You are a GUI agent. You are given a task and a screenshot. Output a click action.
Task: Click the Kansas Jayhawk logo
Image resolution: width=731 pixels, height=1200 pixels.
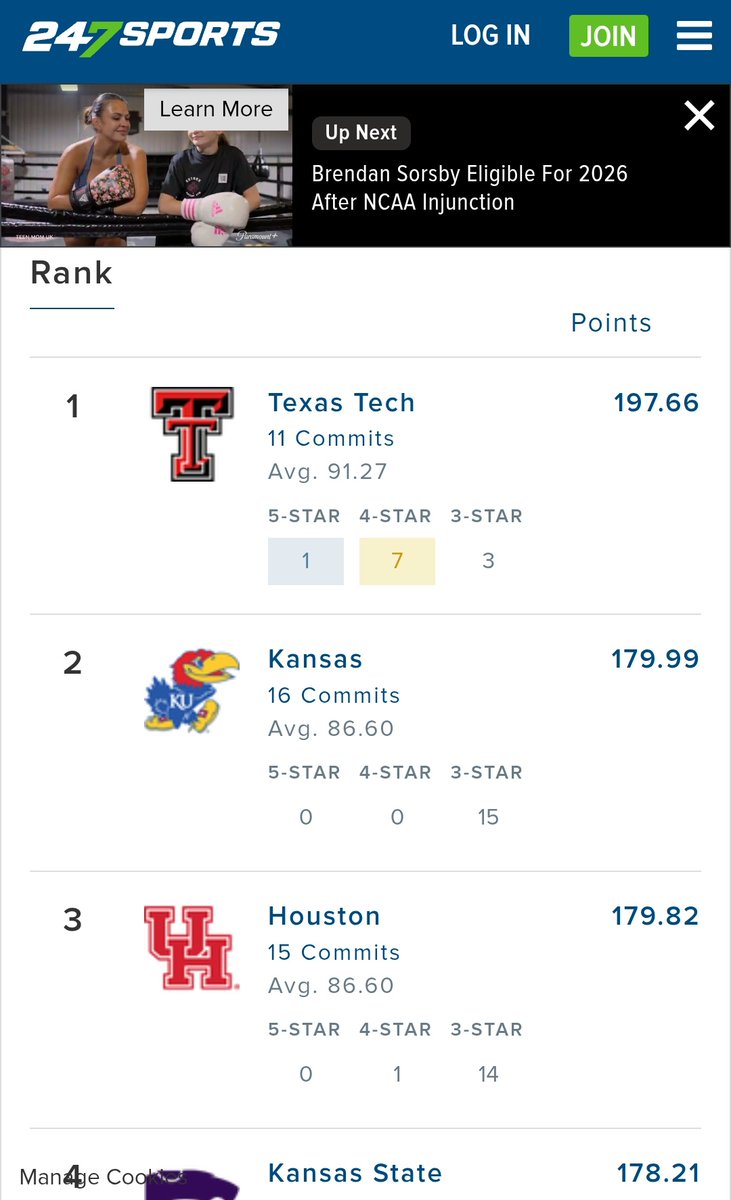click(192, 691)
